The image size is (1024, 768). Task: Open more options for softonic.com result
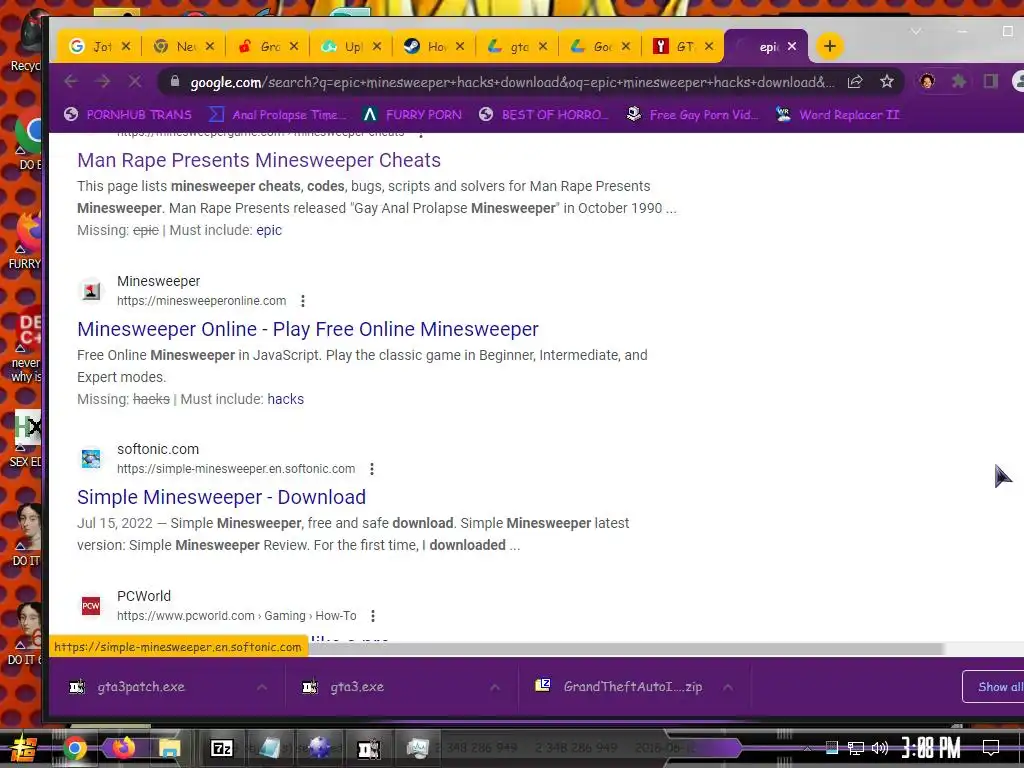point(372,469)
